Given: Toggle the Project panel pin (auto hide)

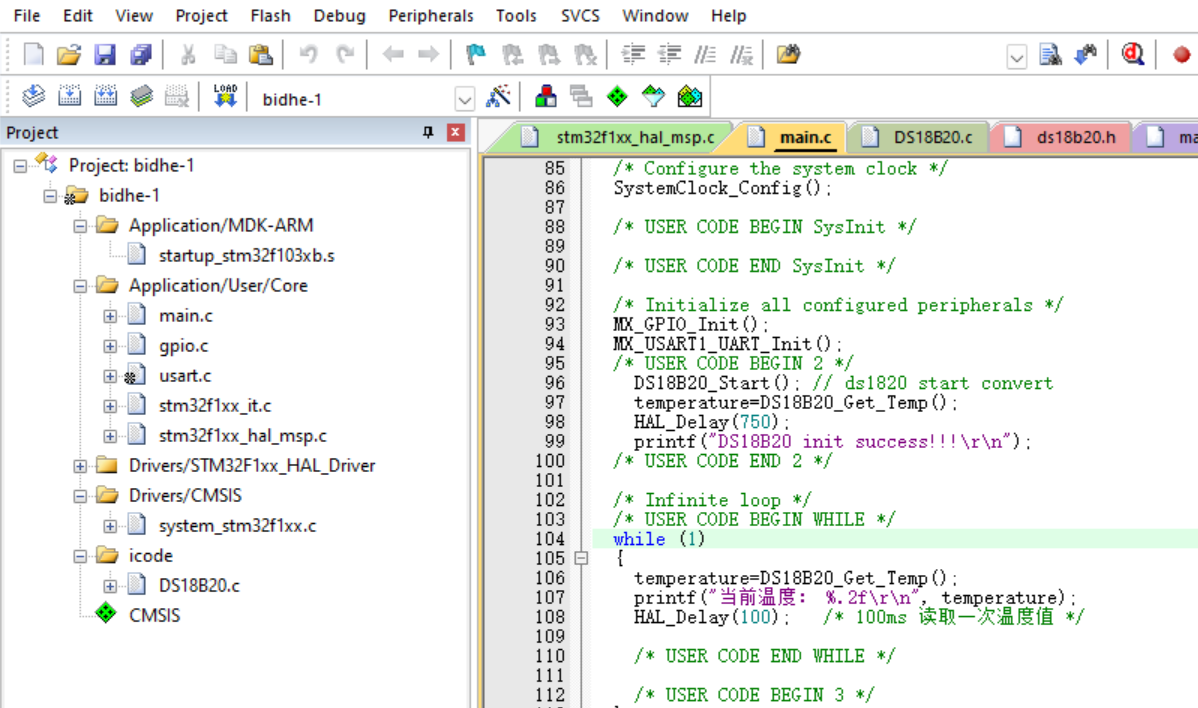Looking at the screenshot, I should [429, 133].
